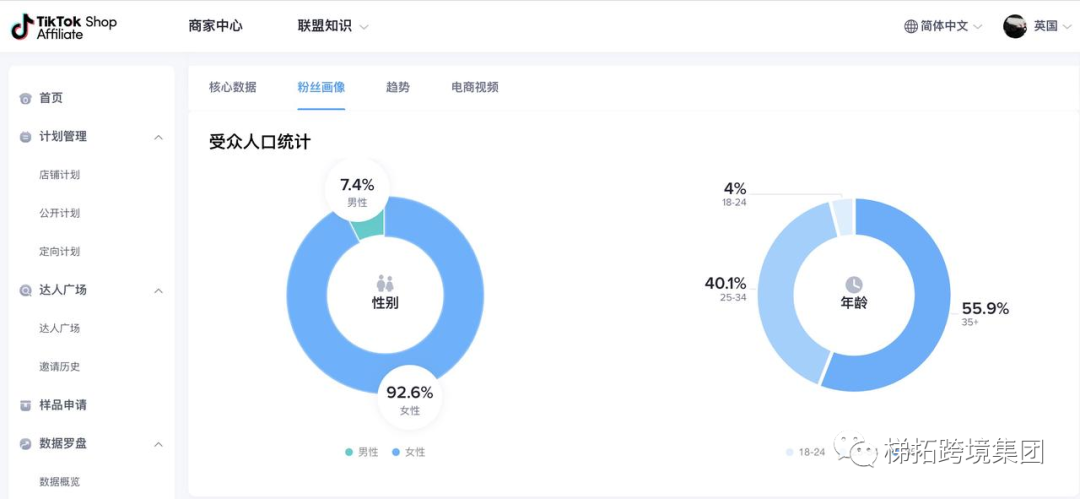Click the user avatar picture
The image size is (1080, 499).
click(x=1015, y=26)
